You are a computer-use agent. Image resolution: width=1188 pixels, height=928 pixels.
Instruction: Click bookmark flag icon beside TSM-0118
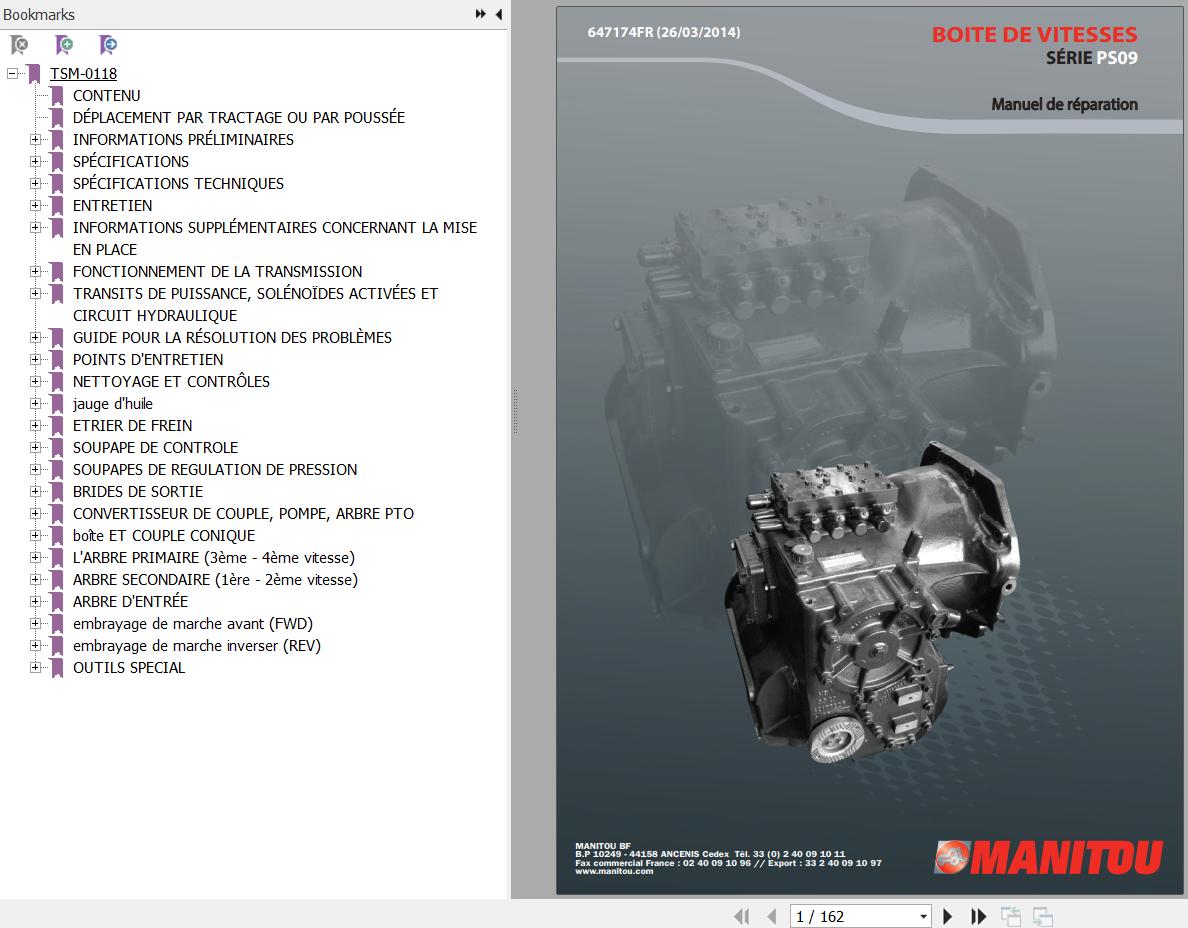pyautogui.click(x=34, y=73)
